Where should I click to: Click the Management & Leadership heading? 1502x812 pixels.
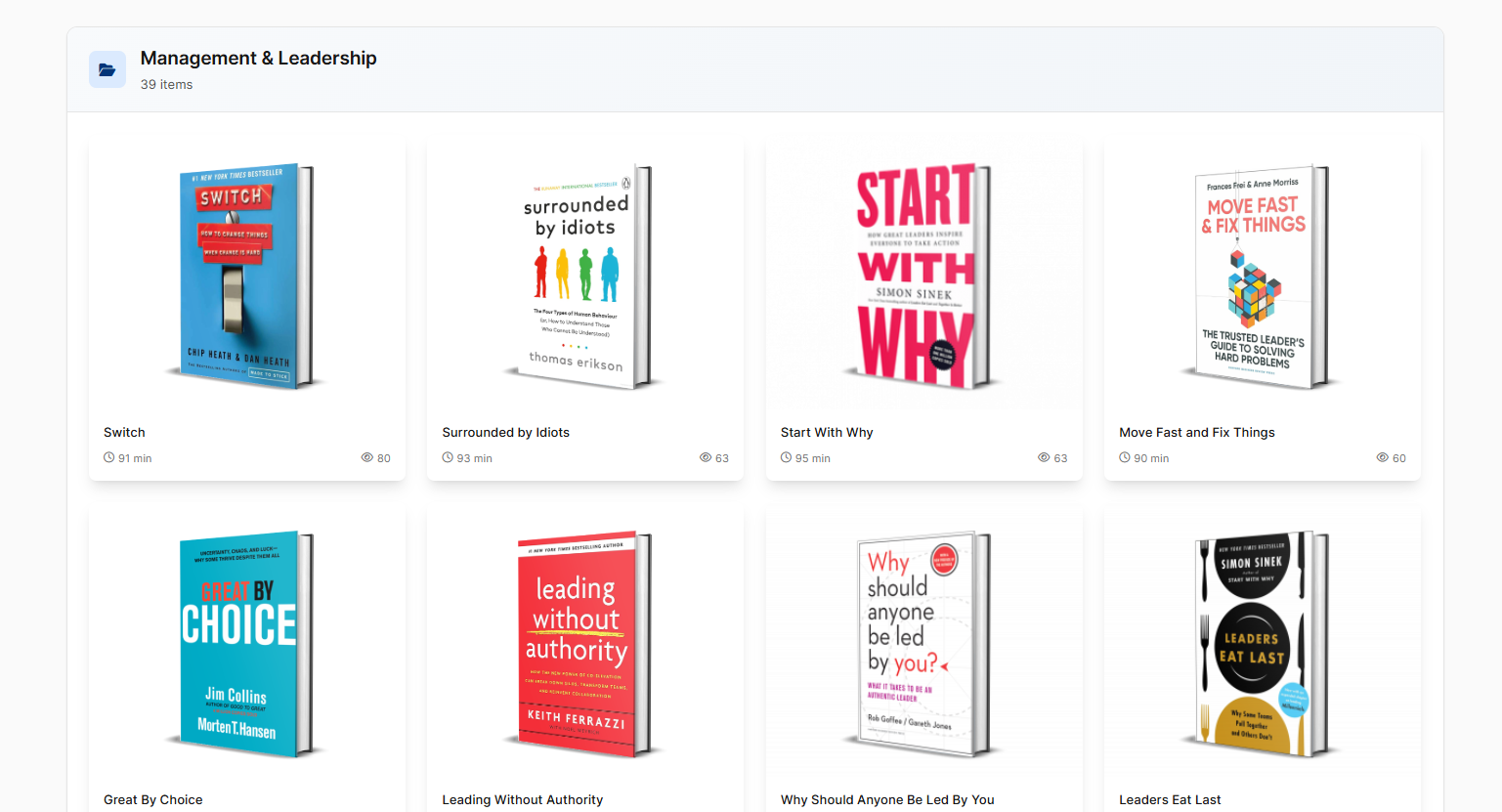(259, 58)
